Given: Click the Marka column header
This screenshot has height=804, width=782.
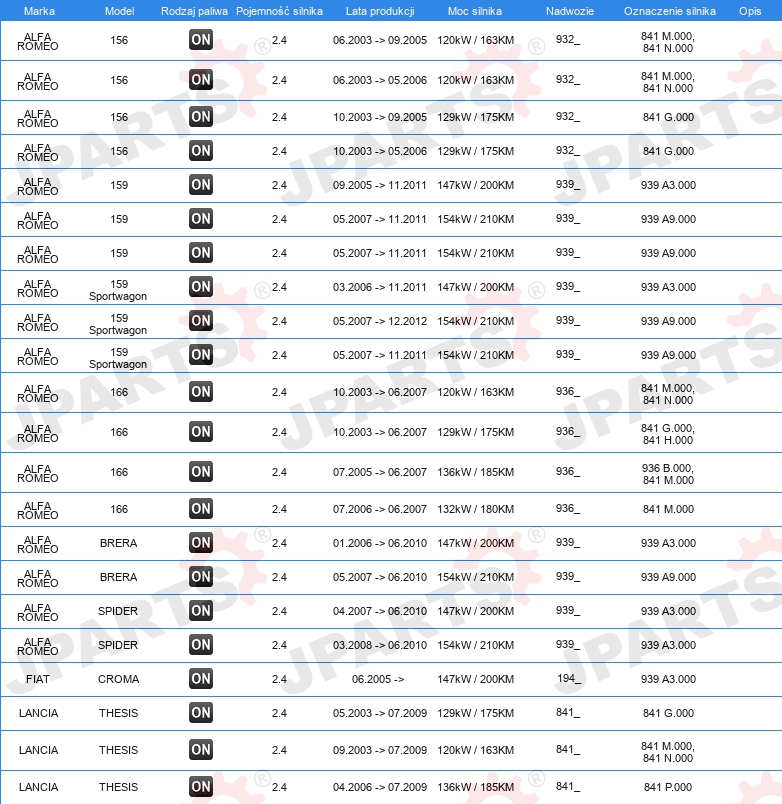Looking at the screenshot, I should (39, 11).
